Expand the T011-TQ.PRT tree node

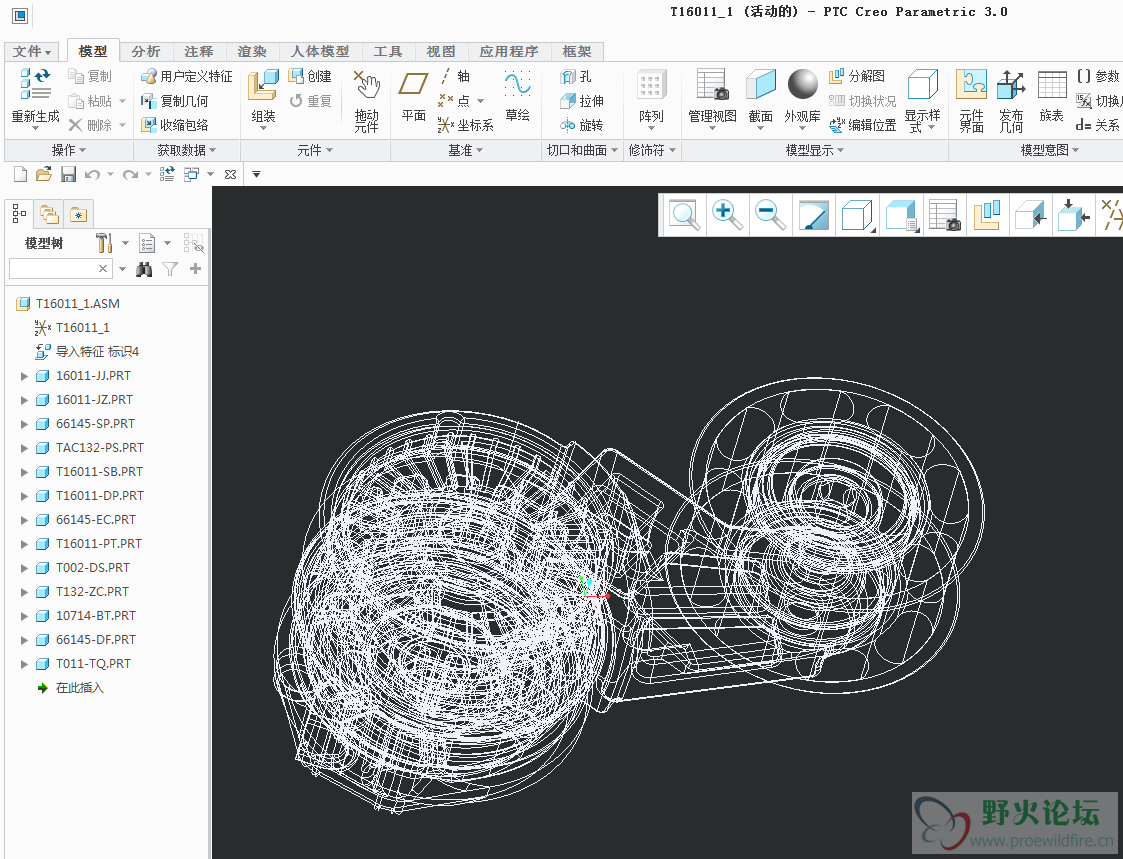24,664
